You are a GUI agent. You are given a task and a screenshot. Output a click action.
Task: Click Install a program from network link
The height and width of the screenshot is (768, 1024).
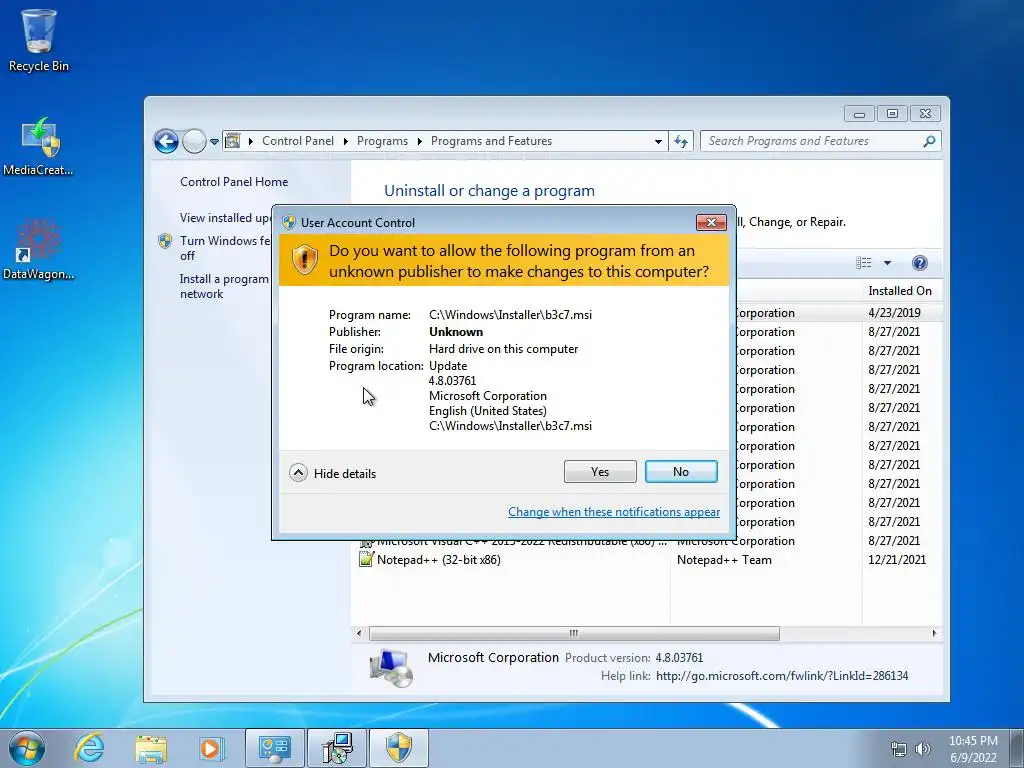[x=224, y=286]
